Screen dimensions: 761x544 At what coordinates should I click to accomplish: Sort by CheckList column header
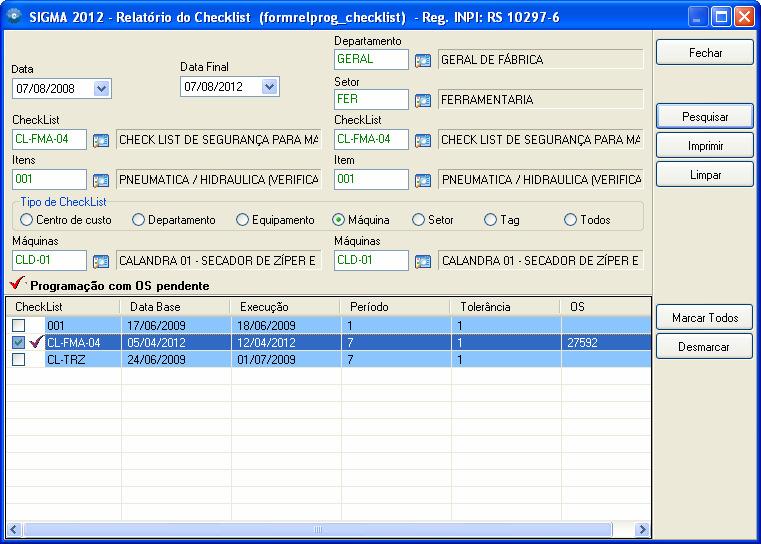coord(63,307)
